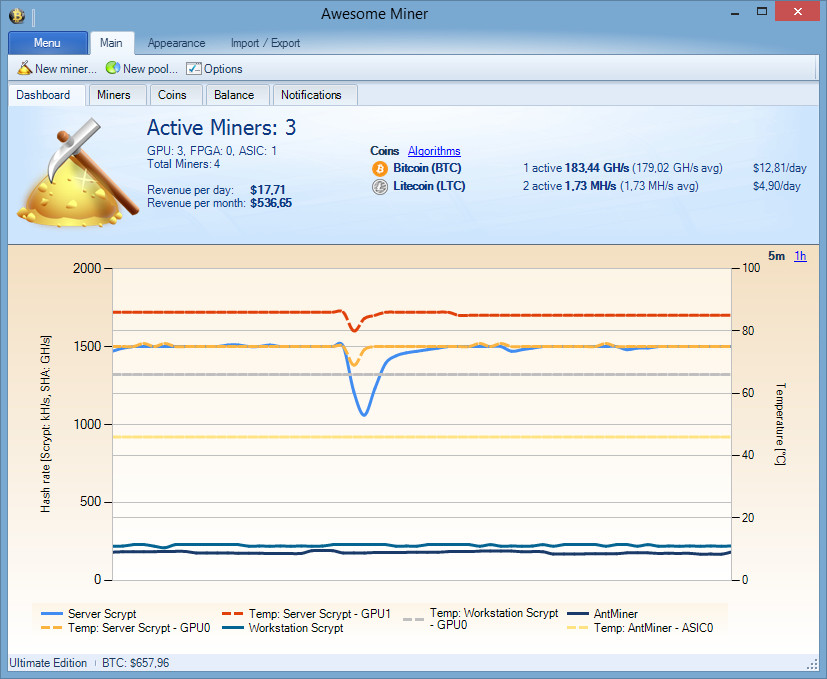Open the Appearance ribbon tab

[176, 43]
